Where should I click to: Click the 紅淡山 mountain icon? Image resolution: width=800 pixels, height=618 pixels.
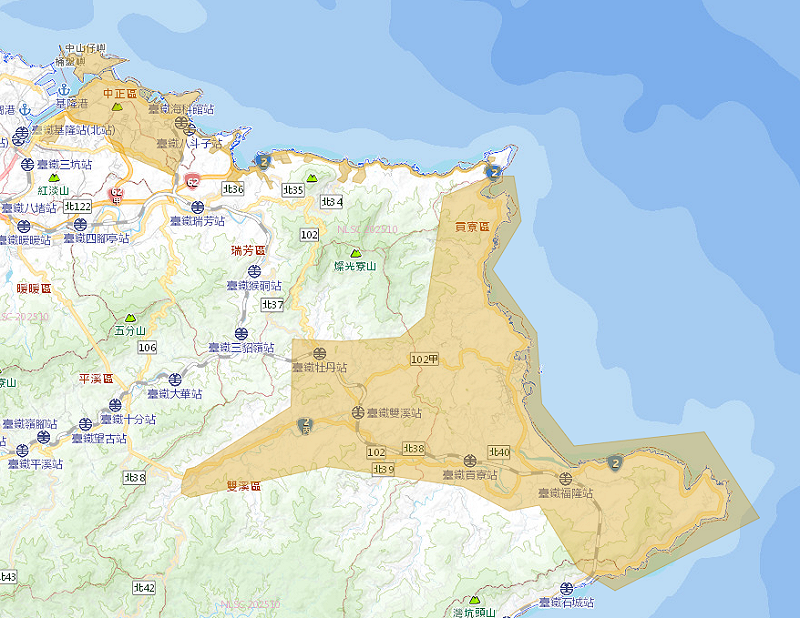pos(54,176)
